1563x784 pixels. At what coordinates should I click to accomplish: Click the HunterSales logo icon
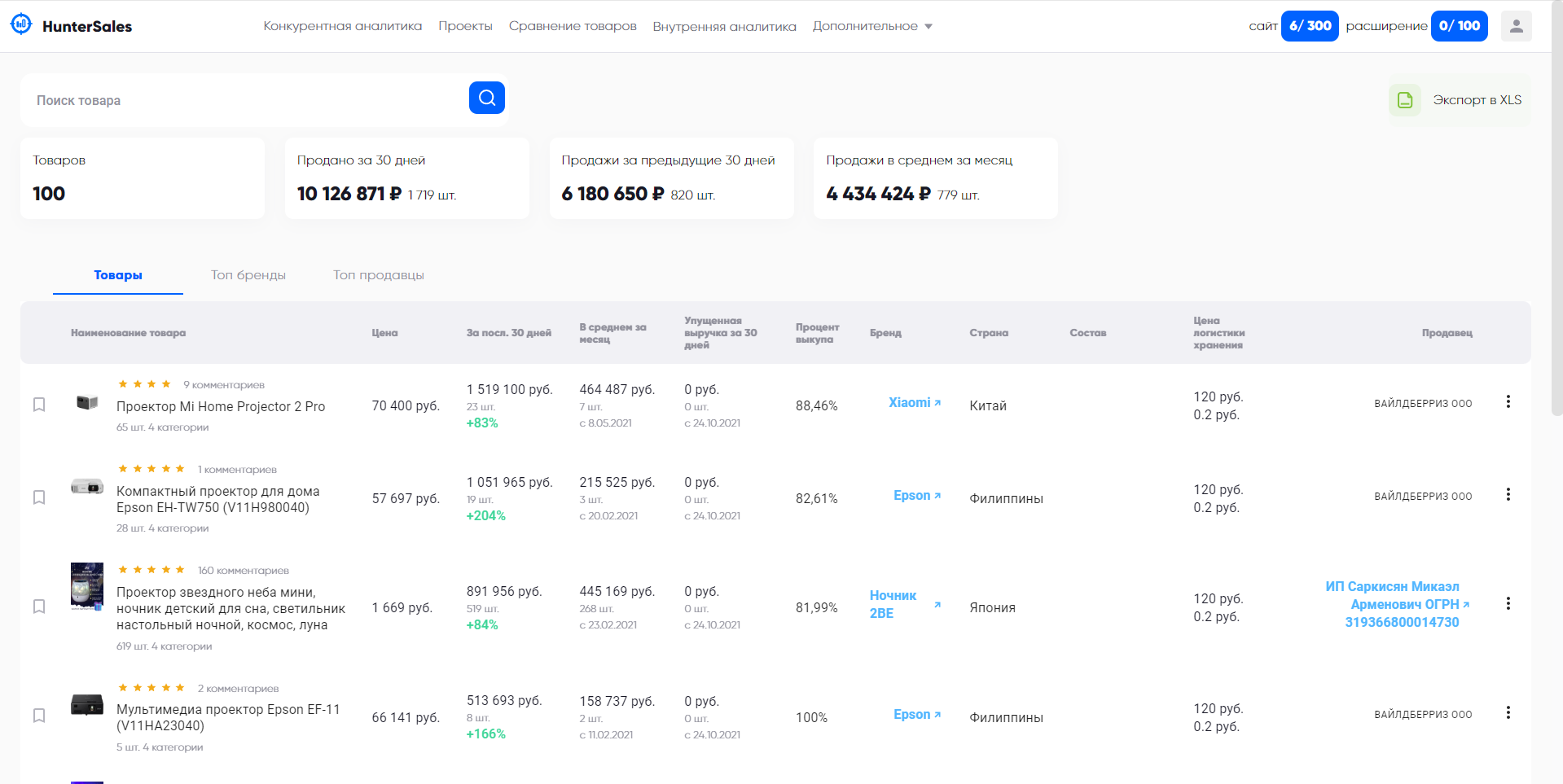pos(21,24)
